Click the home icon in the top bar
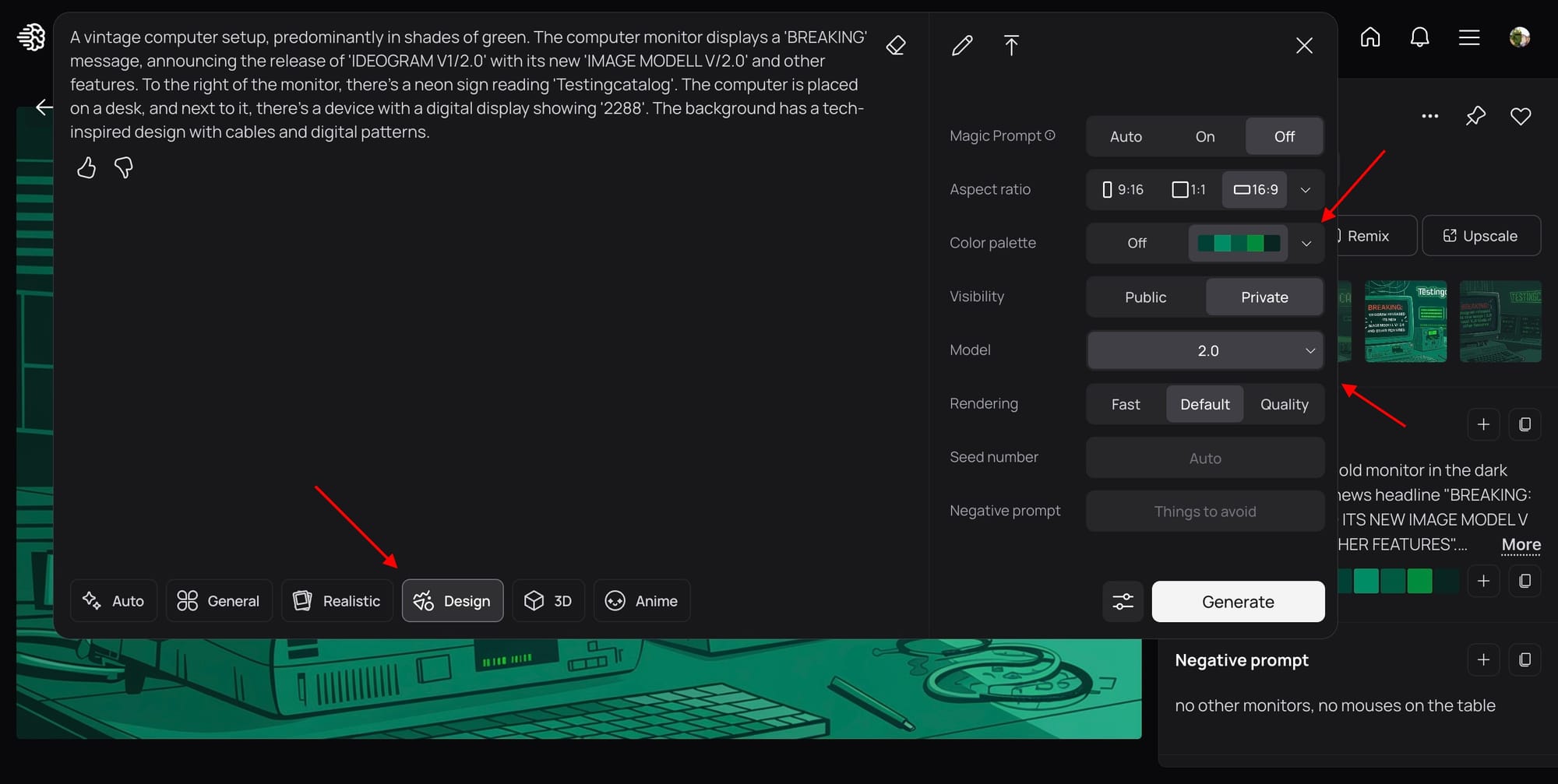 point(1369,37)
